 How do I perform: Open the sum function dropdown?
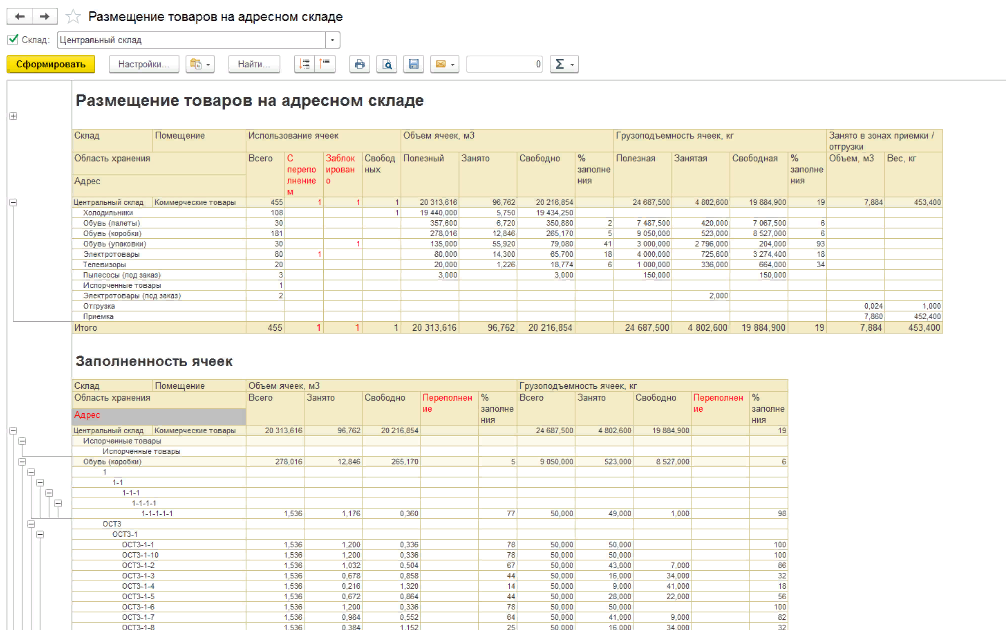pyautogui.click(x=565, y=64)
